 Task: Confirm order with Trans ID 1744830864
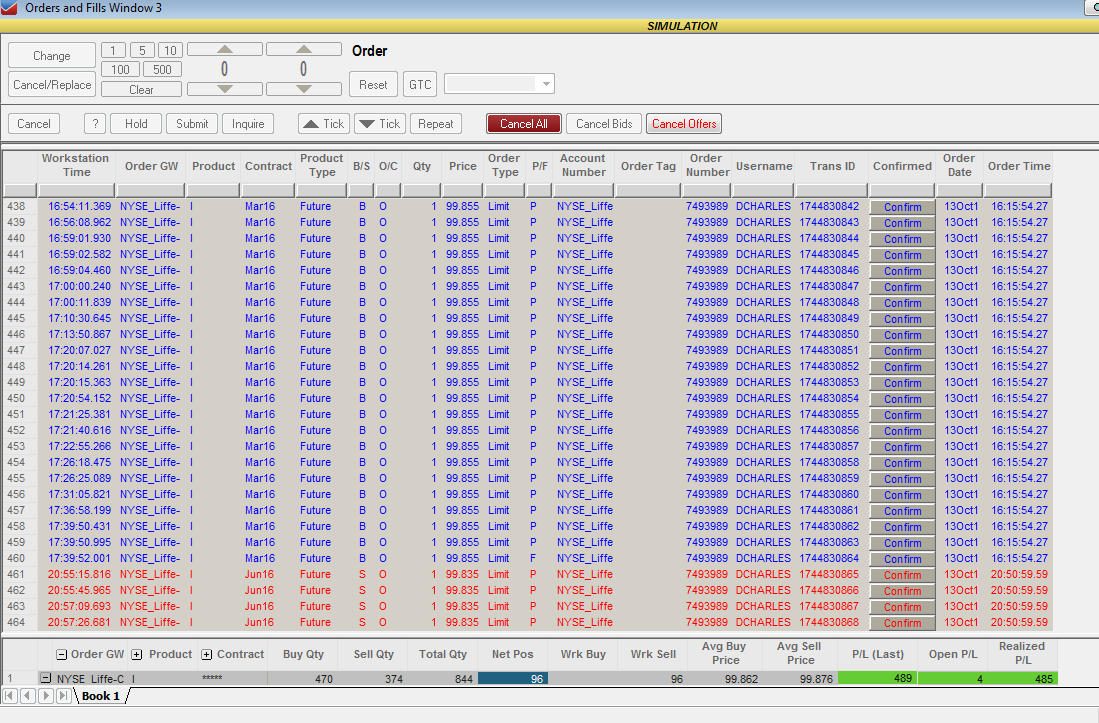point(902,559)
